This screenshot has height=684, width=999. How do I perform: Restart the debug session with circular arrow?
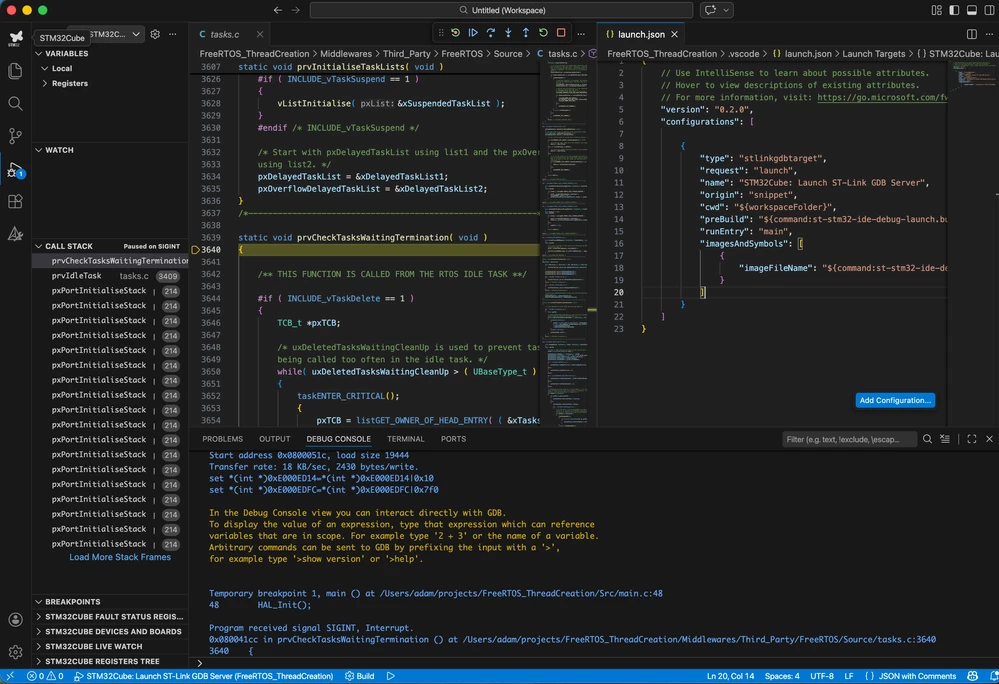[456, 32]
